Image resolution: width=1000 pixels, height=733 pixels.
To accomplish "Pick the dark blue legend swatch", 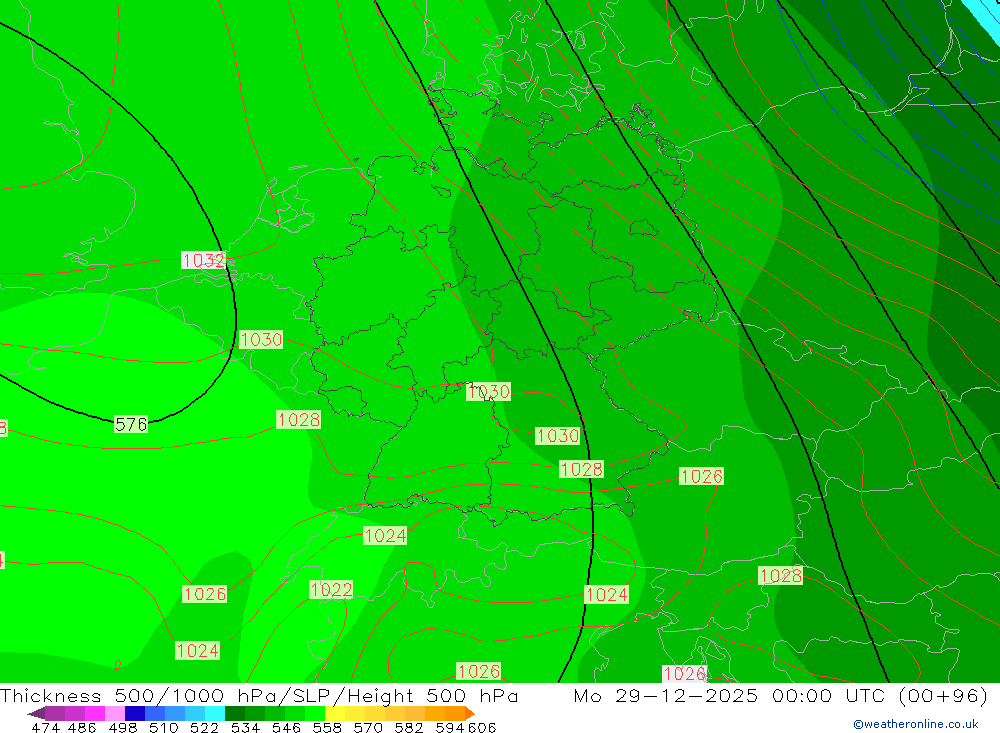I will click(135, 713).
